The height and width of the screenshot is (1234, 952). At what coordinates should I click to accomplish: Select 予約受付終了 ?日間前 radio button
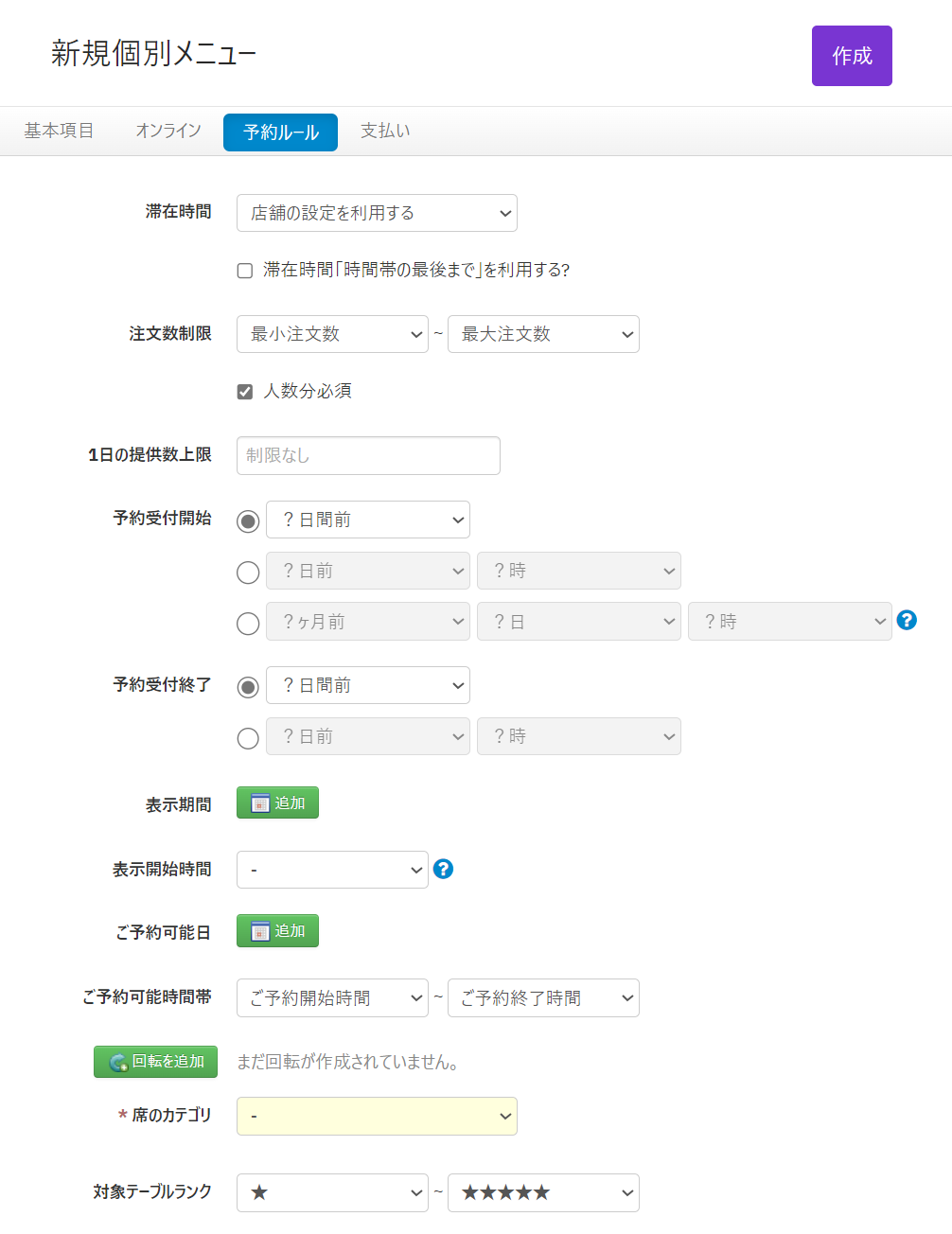[248, 687]
